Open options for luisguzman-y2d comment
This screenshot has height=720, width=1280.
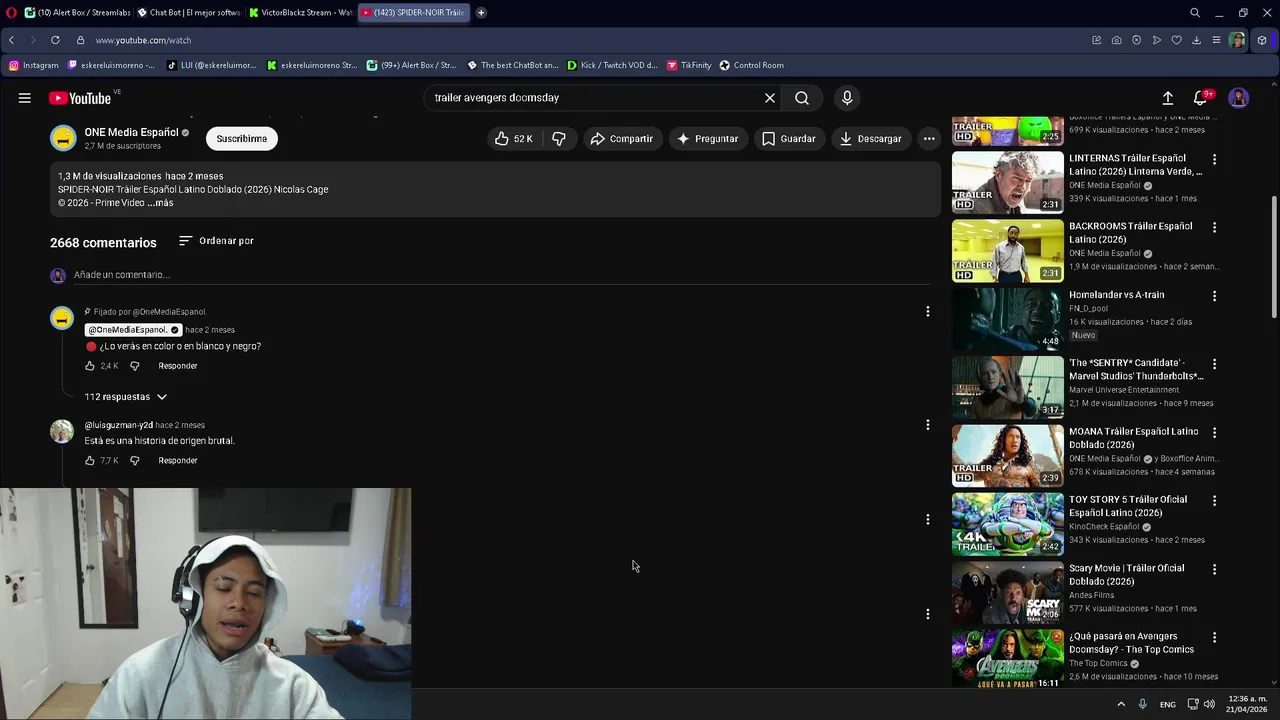(x=927, y=425)
